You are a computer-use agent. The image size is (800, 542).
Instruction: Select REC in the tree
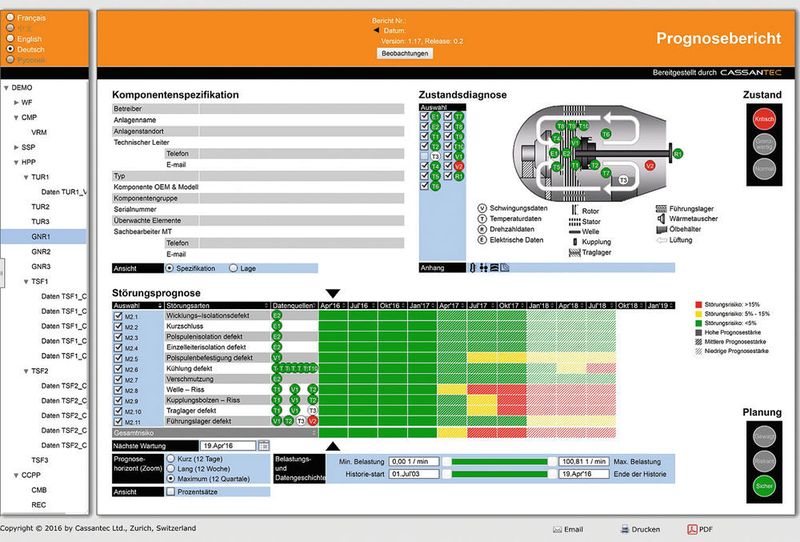click(39, 505)
